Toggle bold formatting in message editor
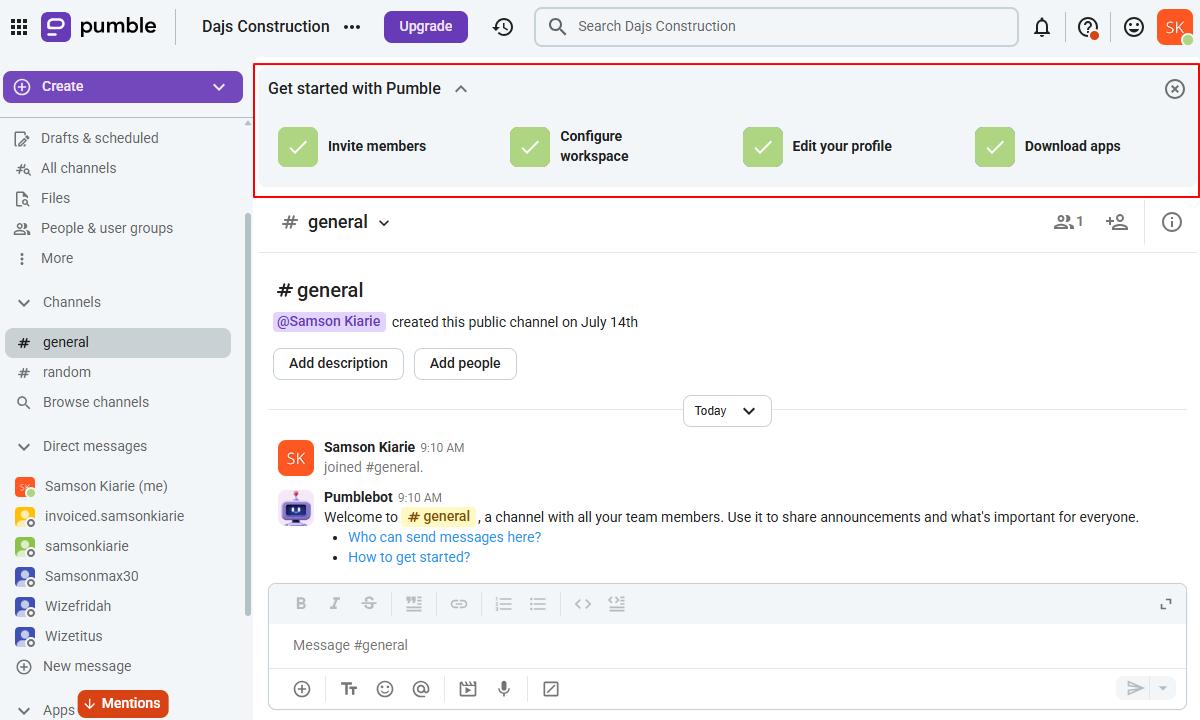Screen dimensions: 1200x720 (x=301, y=604)
